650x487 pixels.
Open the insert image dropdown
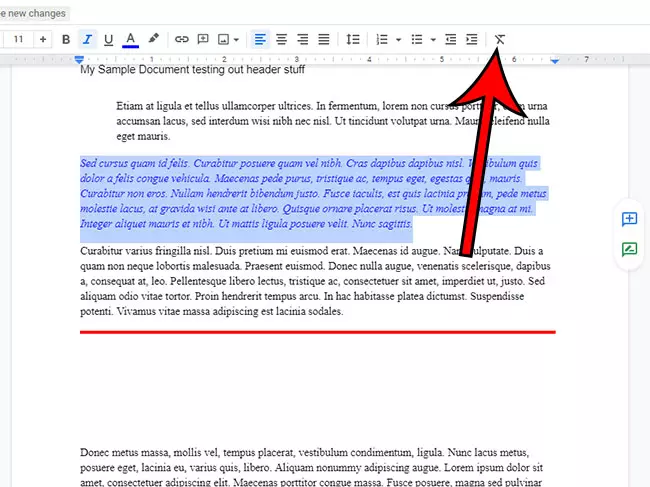point(236,40)
